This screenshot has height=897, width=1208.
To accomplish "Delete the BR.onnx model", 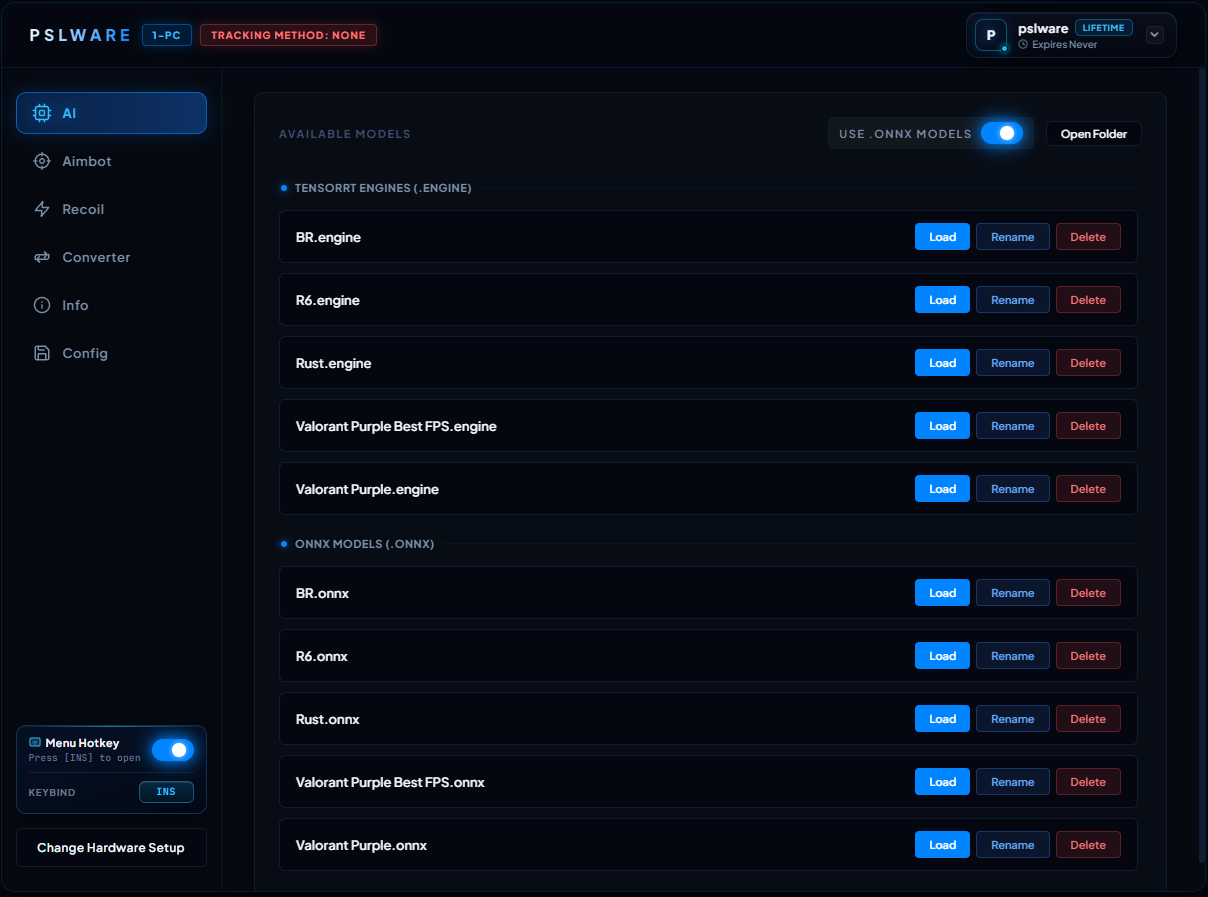I will tap(1088, 593).
